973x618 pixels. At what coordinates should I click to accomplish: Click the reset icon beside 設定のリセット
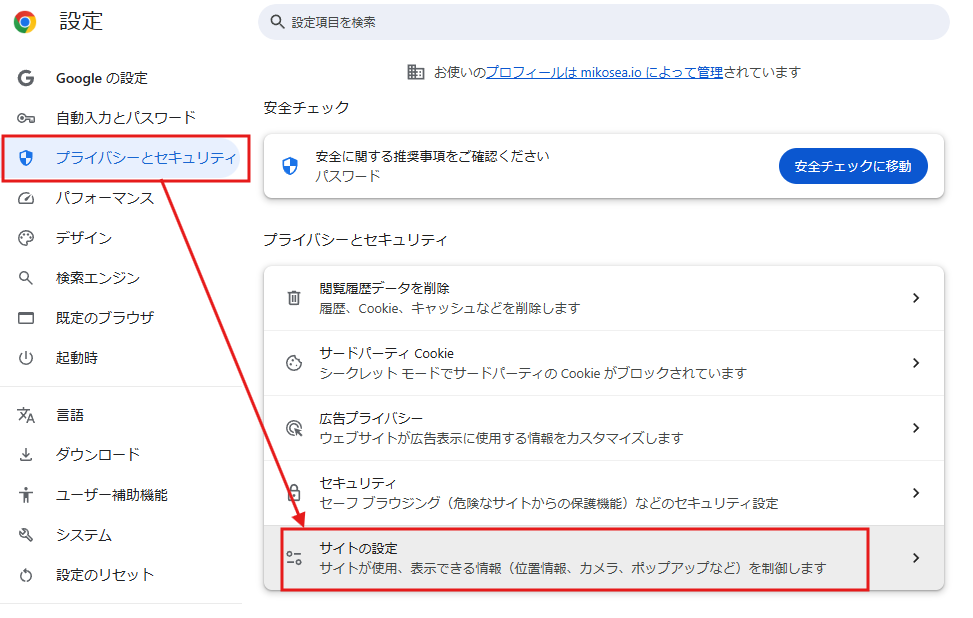pos(25,575)
